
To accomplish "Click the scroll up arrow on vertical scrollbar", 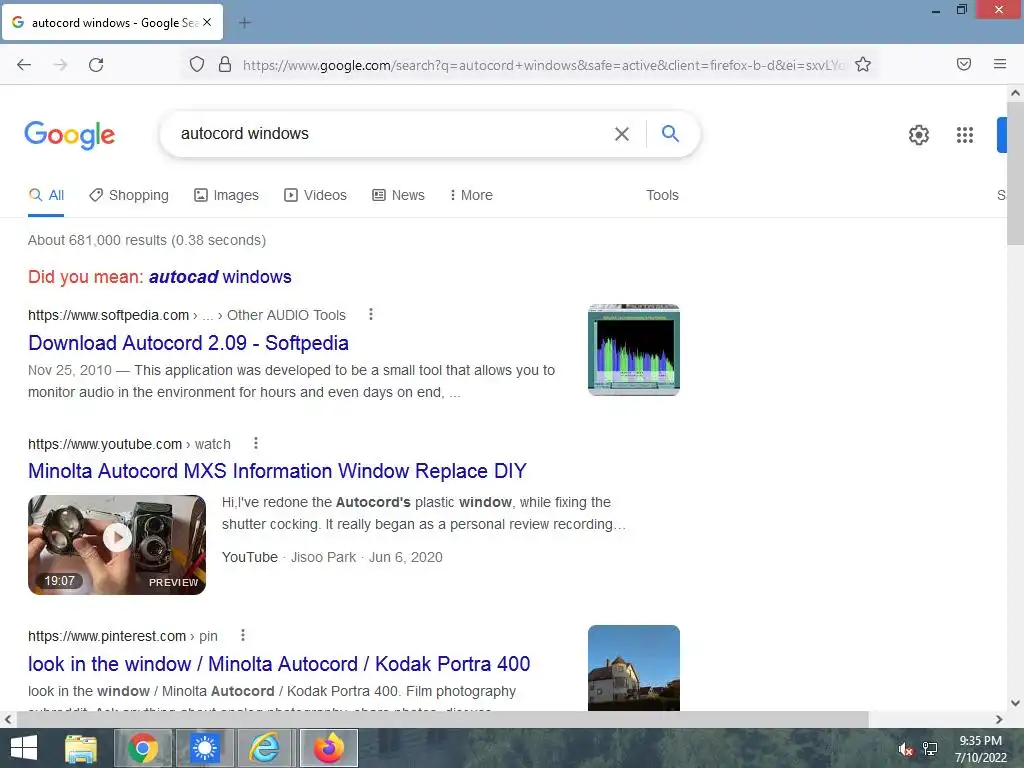I will (x=1015, y=93).
